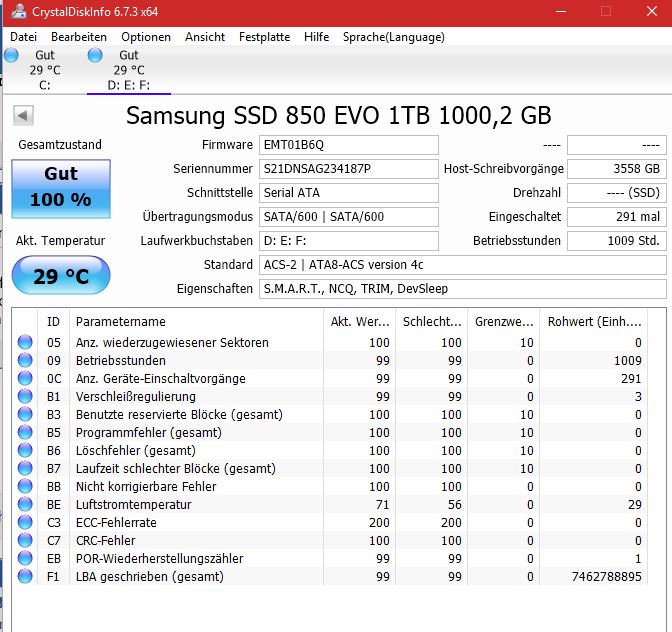
Task: Click the Firmware field EMT01B6Q
Action: point(349,145)
